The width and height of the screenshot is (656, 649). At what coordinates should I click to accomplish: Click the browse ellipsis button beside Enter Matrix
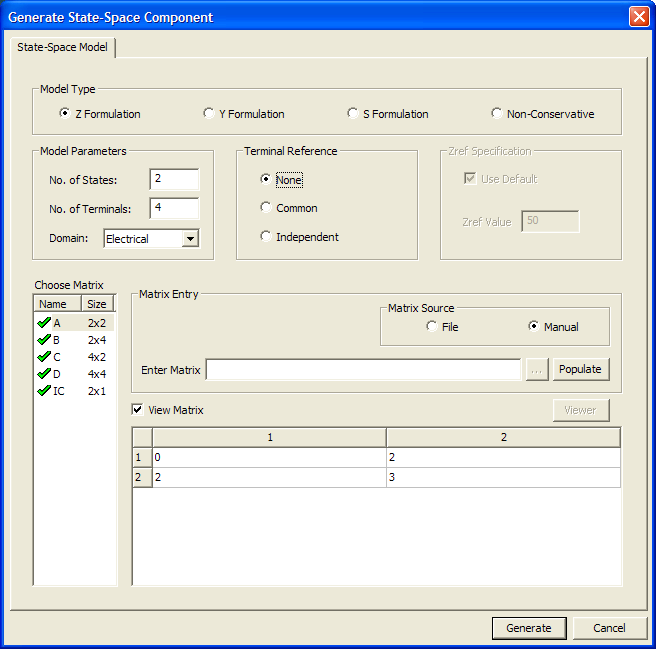tap(536, 370)
